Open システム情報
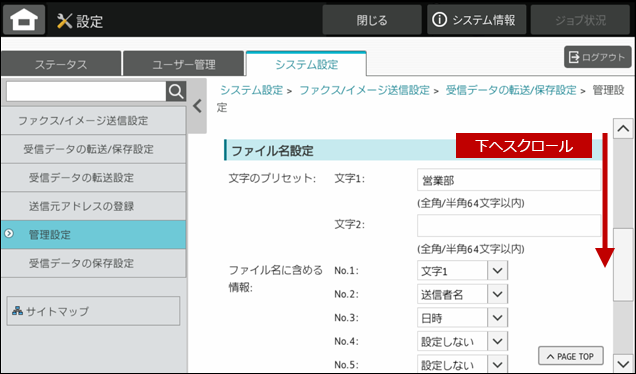Viewport: 636px width, 374px height. click(476, 20)
